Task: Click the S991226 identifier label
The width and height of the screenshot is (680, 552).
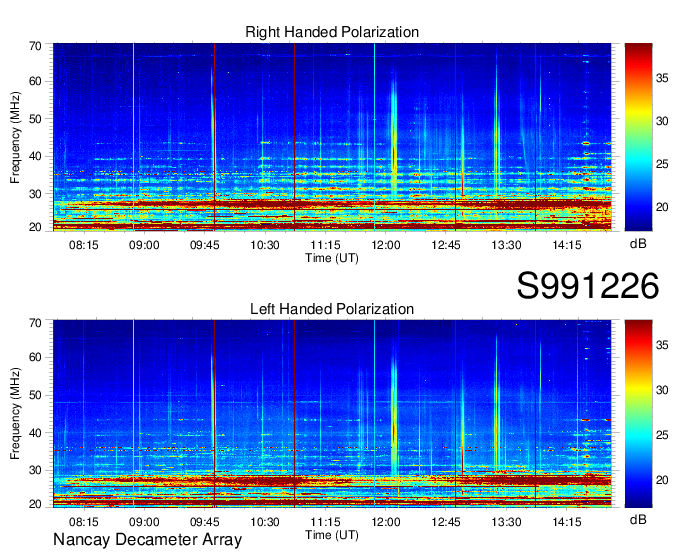Action: (588, 286)
